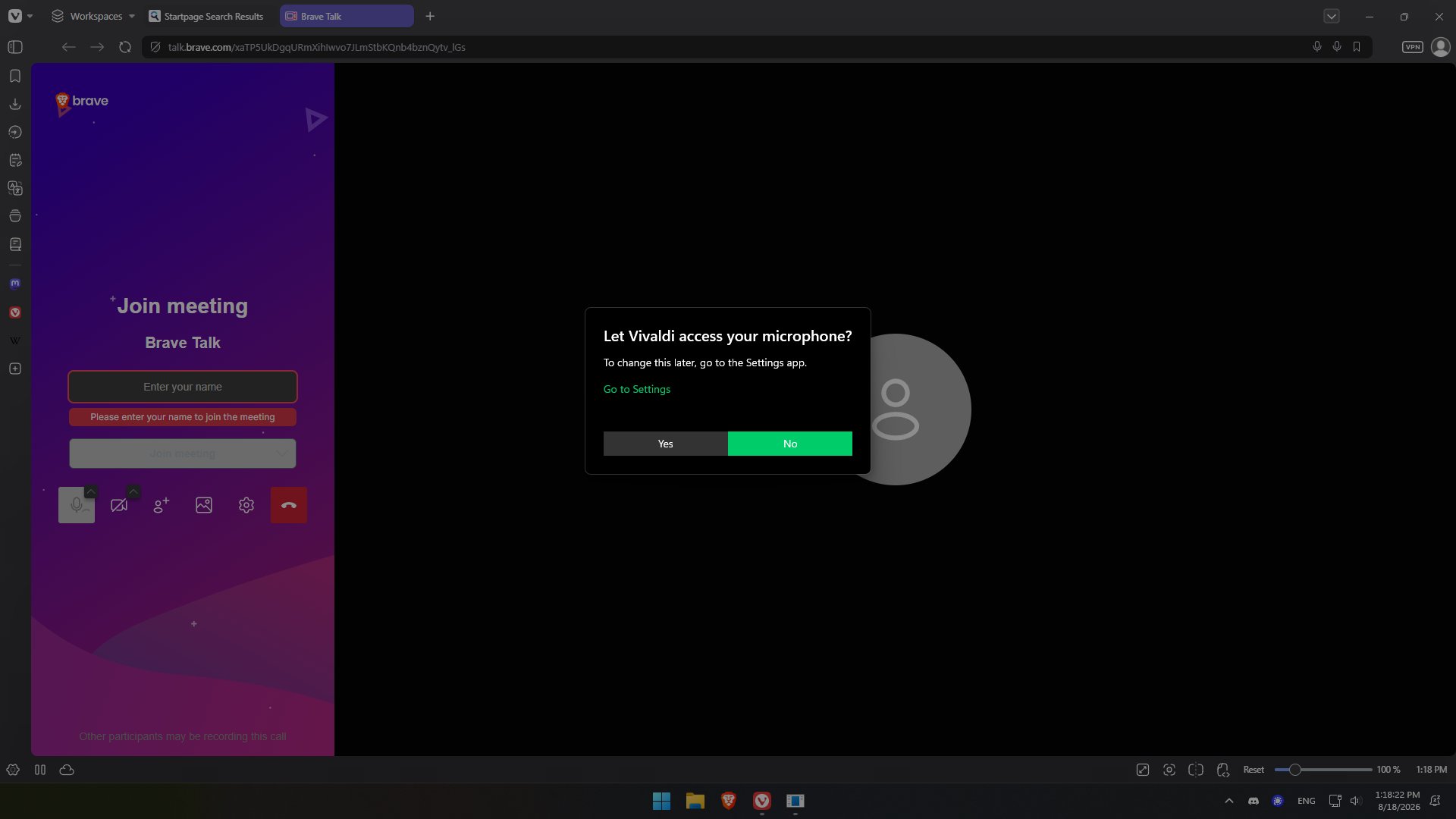
Task: Open History panel in sidebar
Action: 15,132
